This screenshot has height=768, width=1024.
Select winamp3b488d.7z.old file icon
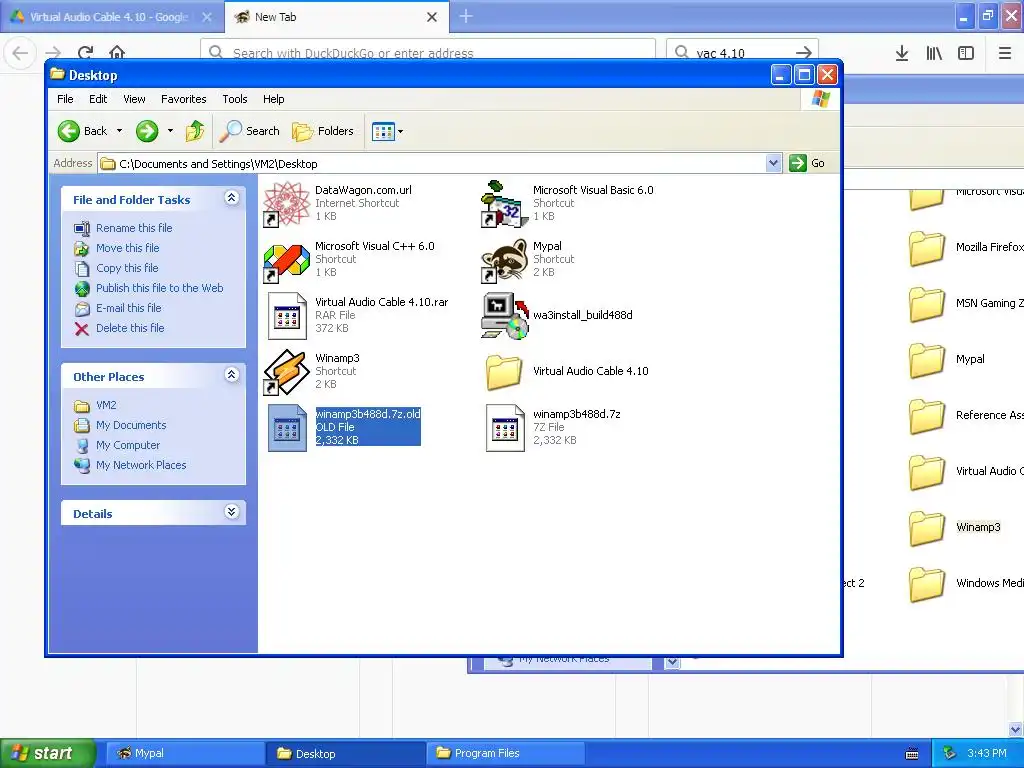(x=287, y=428)
